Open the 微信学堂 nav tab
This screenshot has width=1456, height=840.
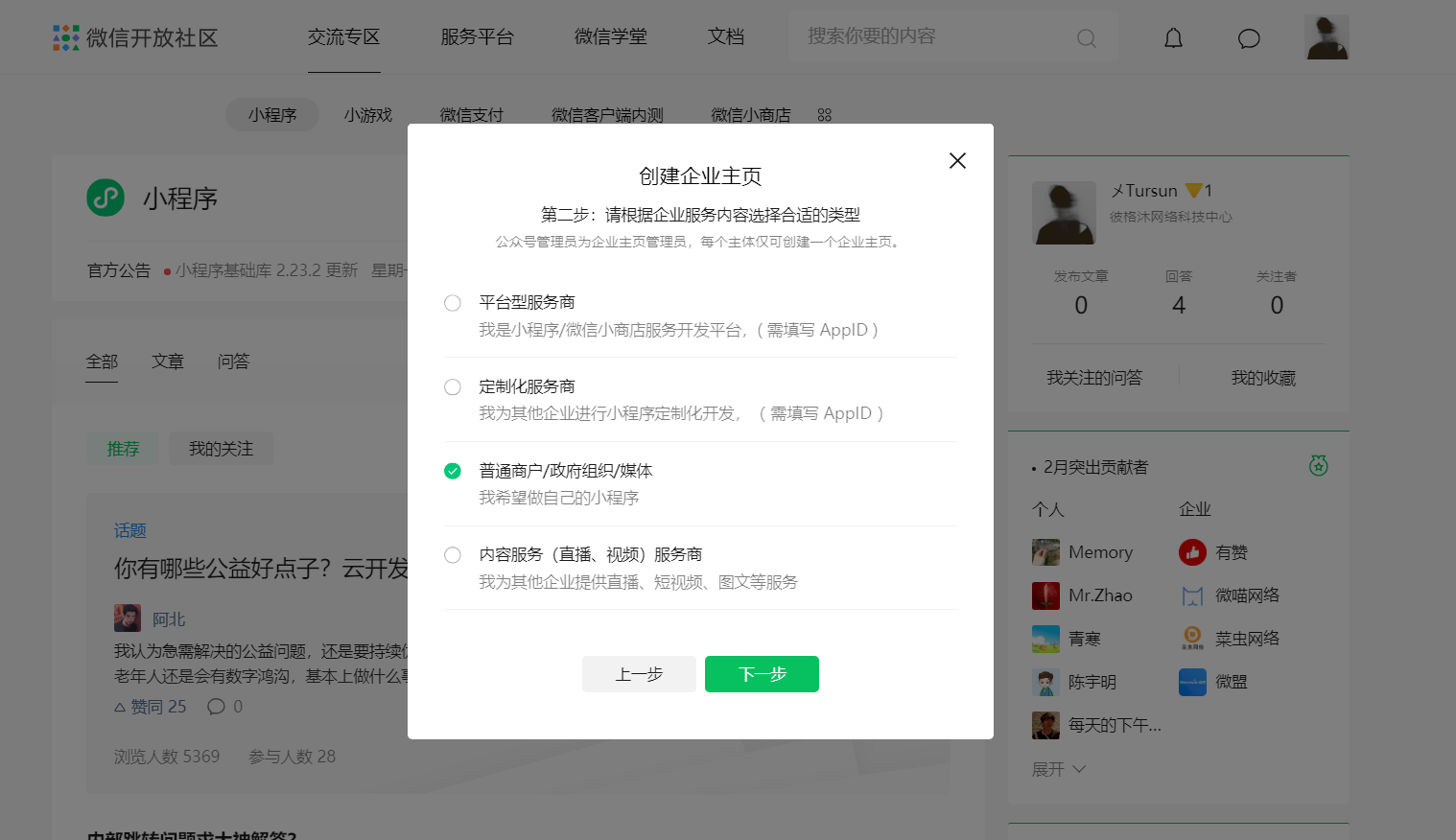click(611, 36)
